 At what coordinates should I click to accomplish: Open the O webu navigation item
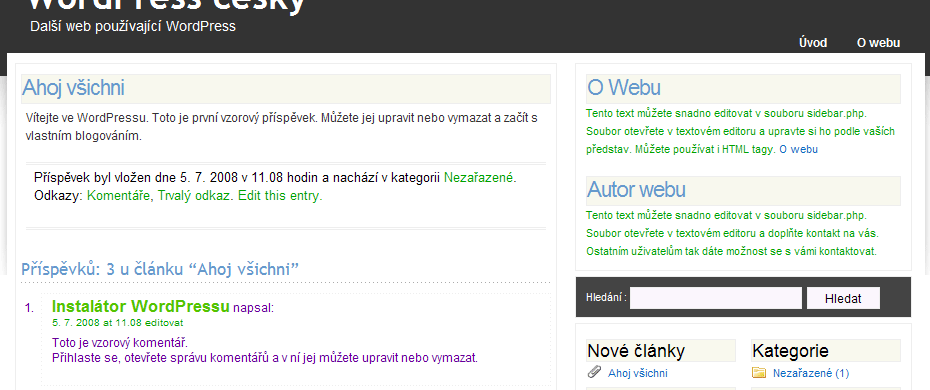tap(878, 43)
